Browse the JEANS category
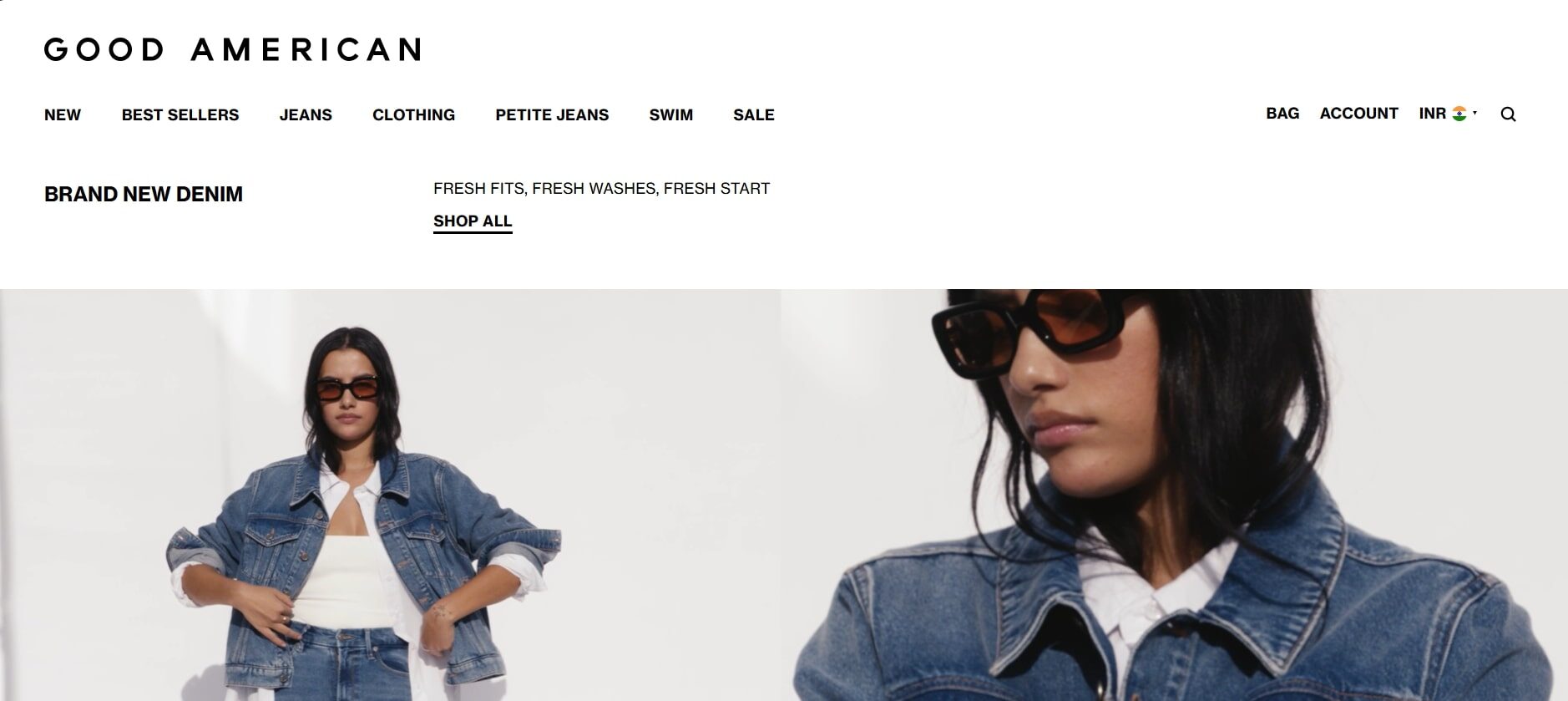The image size is (1568, 701). 306,115
